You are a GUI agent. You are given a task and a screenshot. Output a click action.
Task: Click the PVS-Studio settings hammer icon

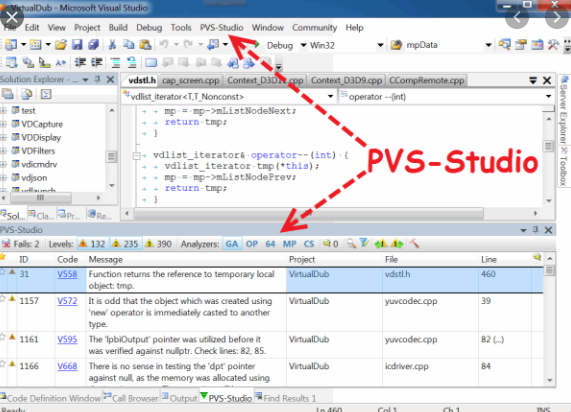[414, 243]
